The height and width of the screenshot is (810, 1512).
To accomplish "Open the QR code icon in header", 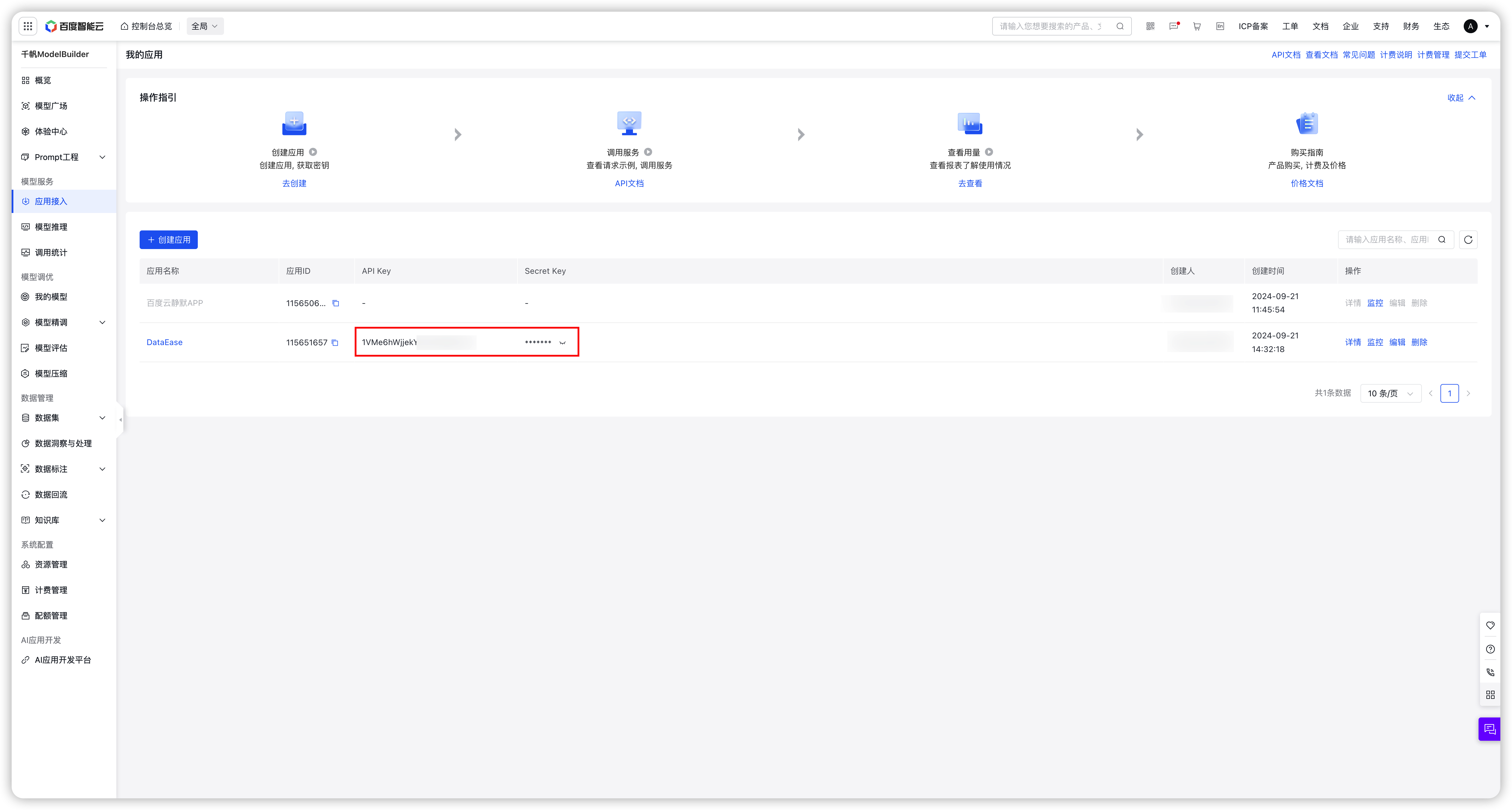I will [x=1150, y=26].
